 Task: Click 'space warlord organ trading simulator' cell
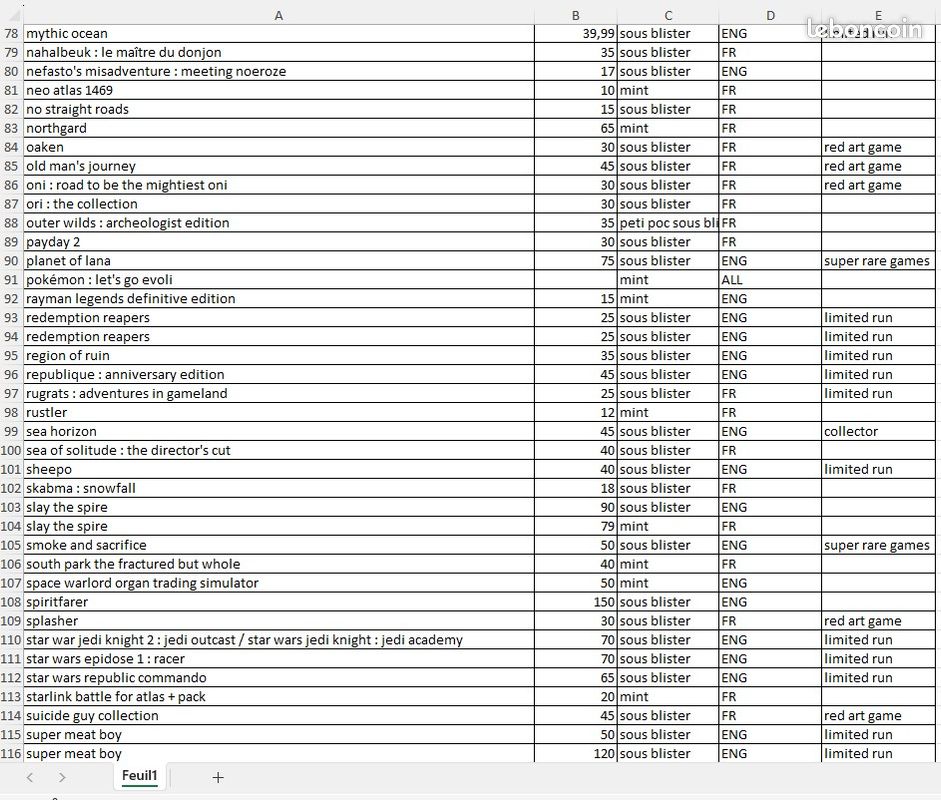(x=278, y=583)
